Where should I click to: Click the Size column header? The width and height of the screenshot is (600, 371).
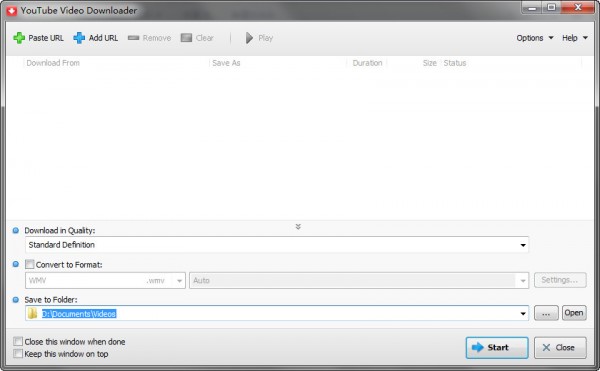coord(429,63)
